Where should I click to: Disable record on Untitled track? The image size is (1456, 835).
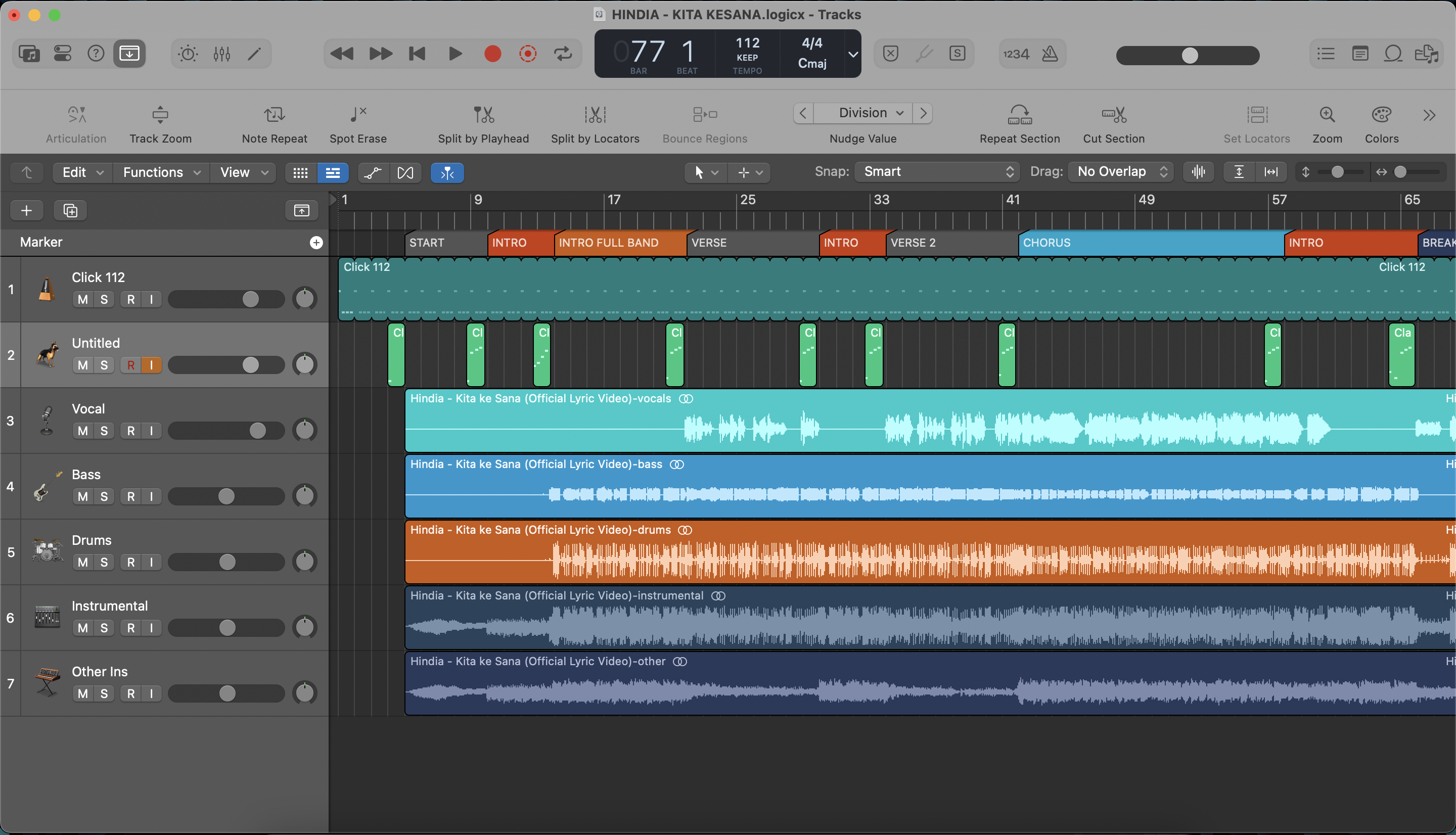tap(131, 365)
